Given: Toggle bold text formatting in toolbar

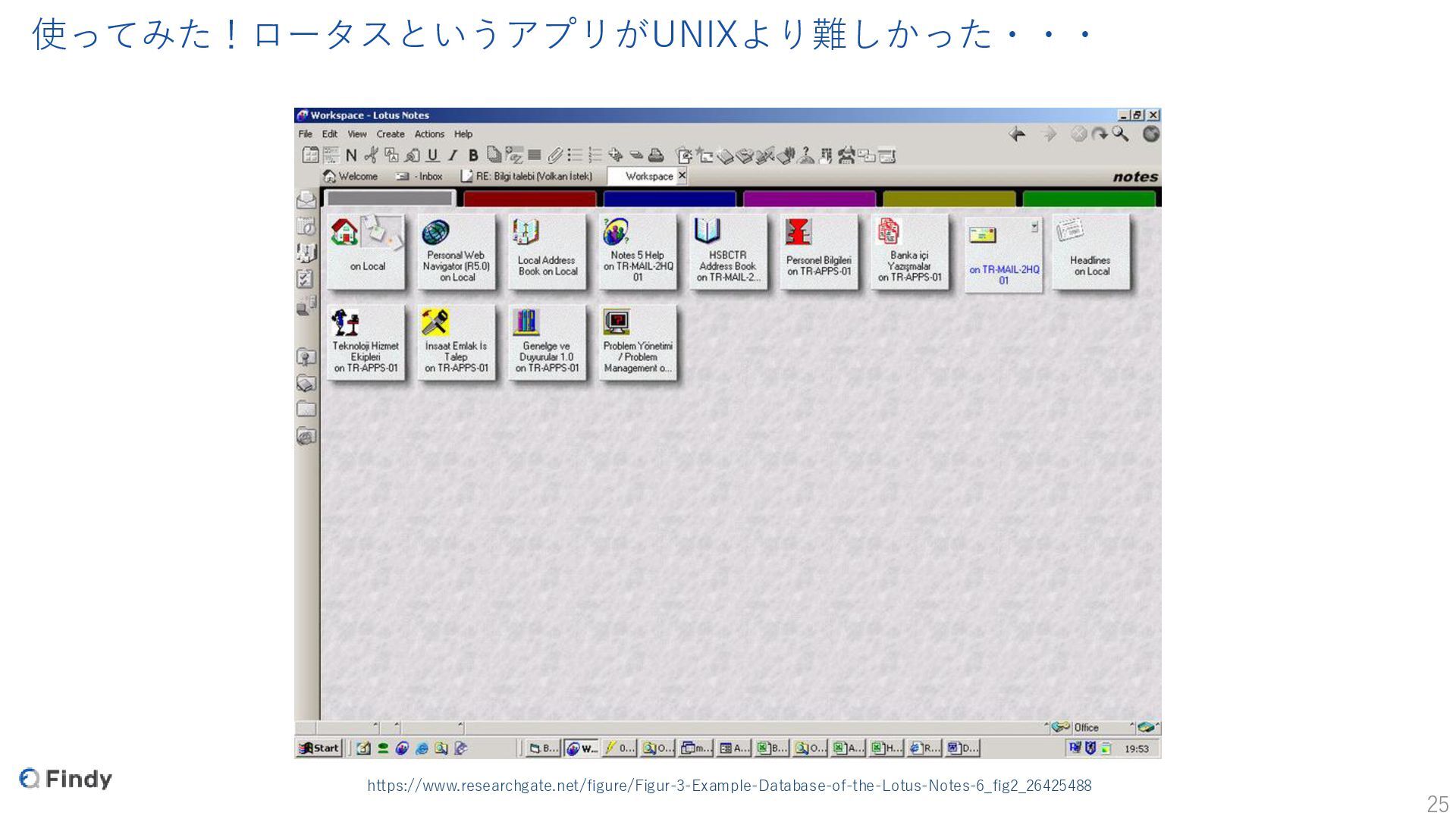Looking at the screenshot, I should (x=473, y=155).
